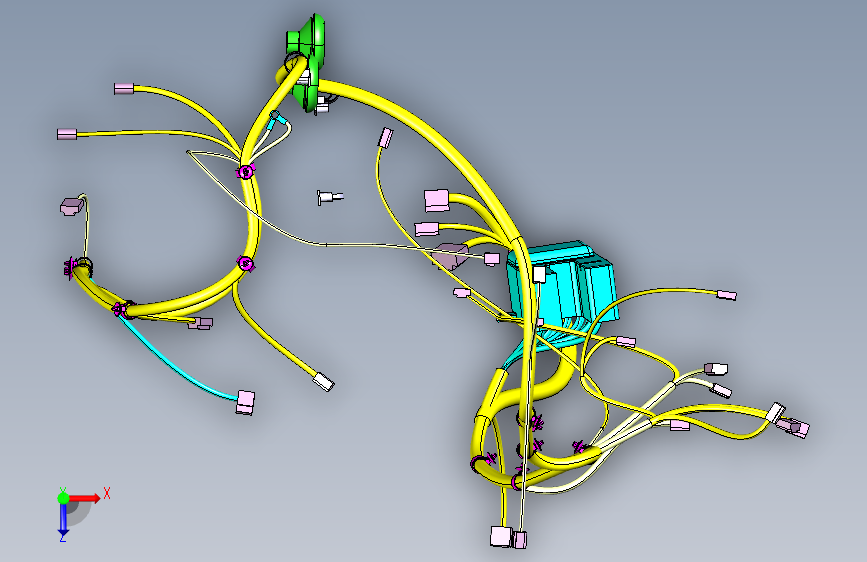Click the red X axis label
The image size is (867, 562).
pyautogui.click(x=107, y=493)
